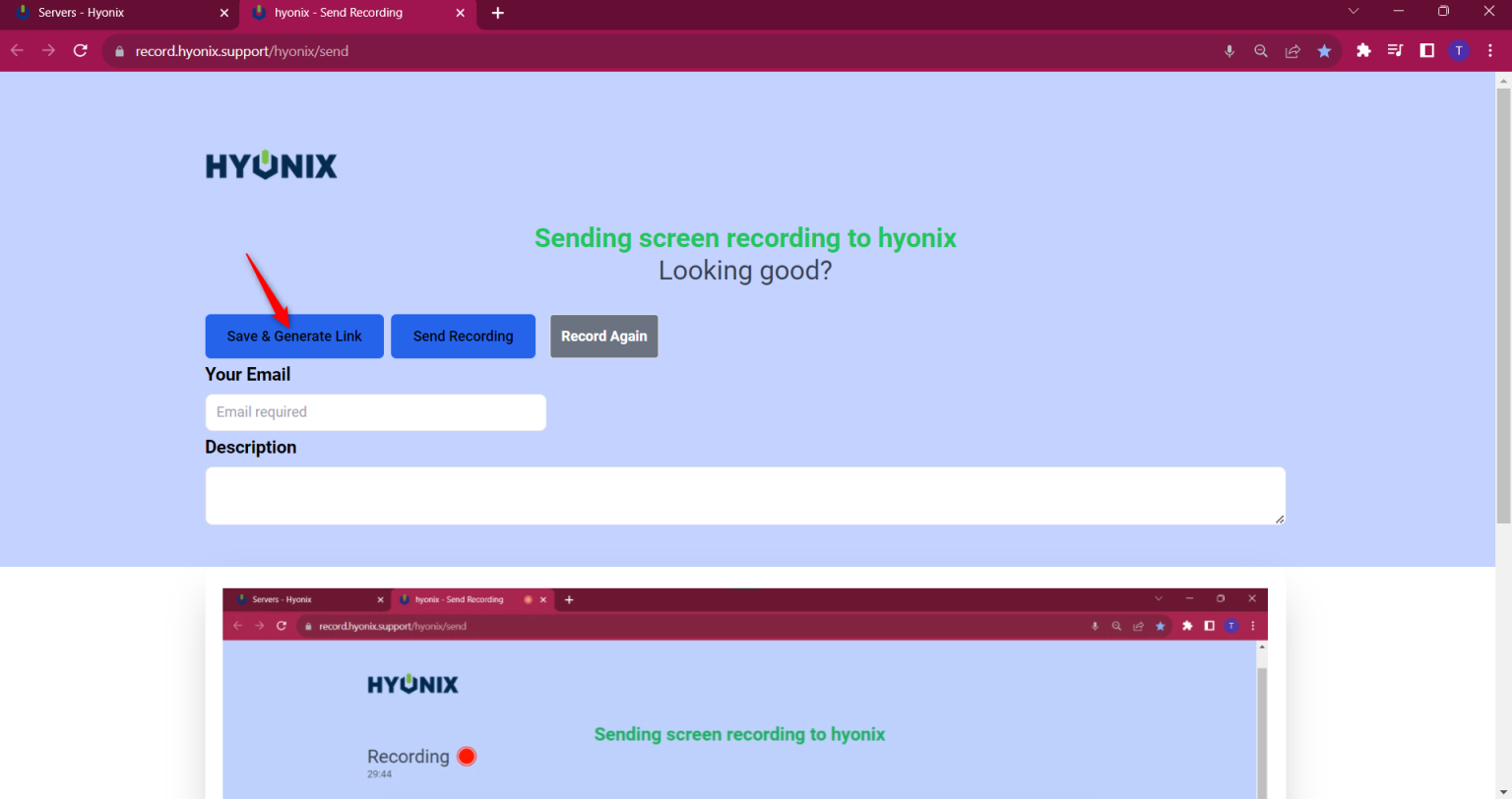Toggle the side panel open
This screenshot has height=799, width=1512.
click(x=1427, y=50)
